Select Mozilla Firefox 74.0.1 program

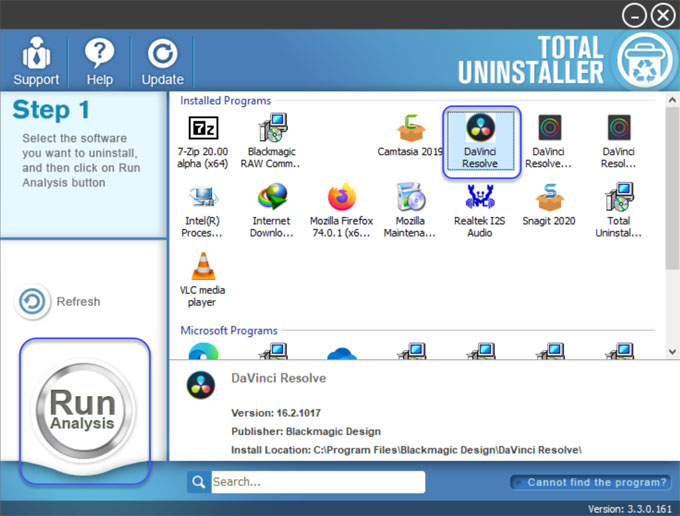pyautogui.click(x=341, y=211)
